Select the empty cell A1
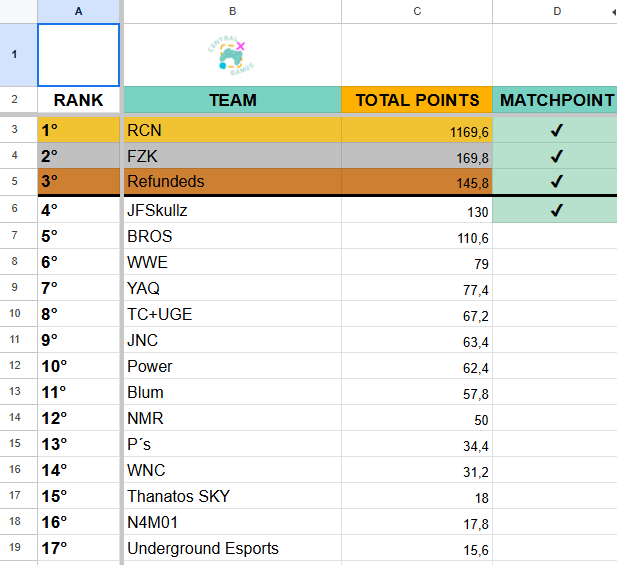The width and height of the screenshot is (617, 565). coord(79,55)
